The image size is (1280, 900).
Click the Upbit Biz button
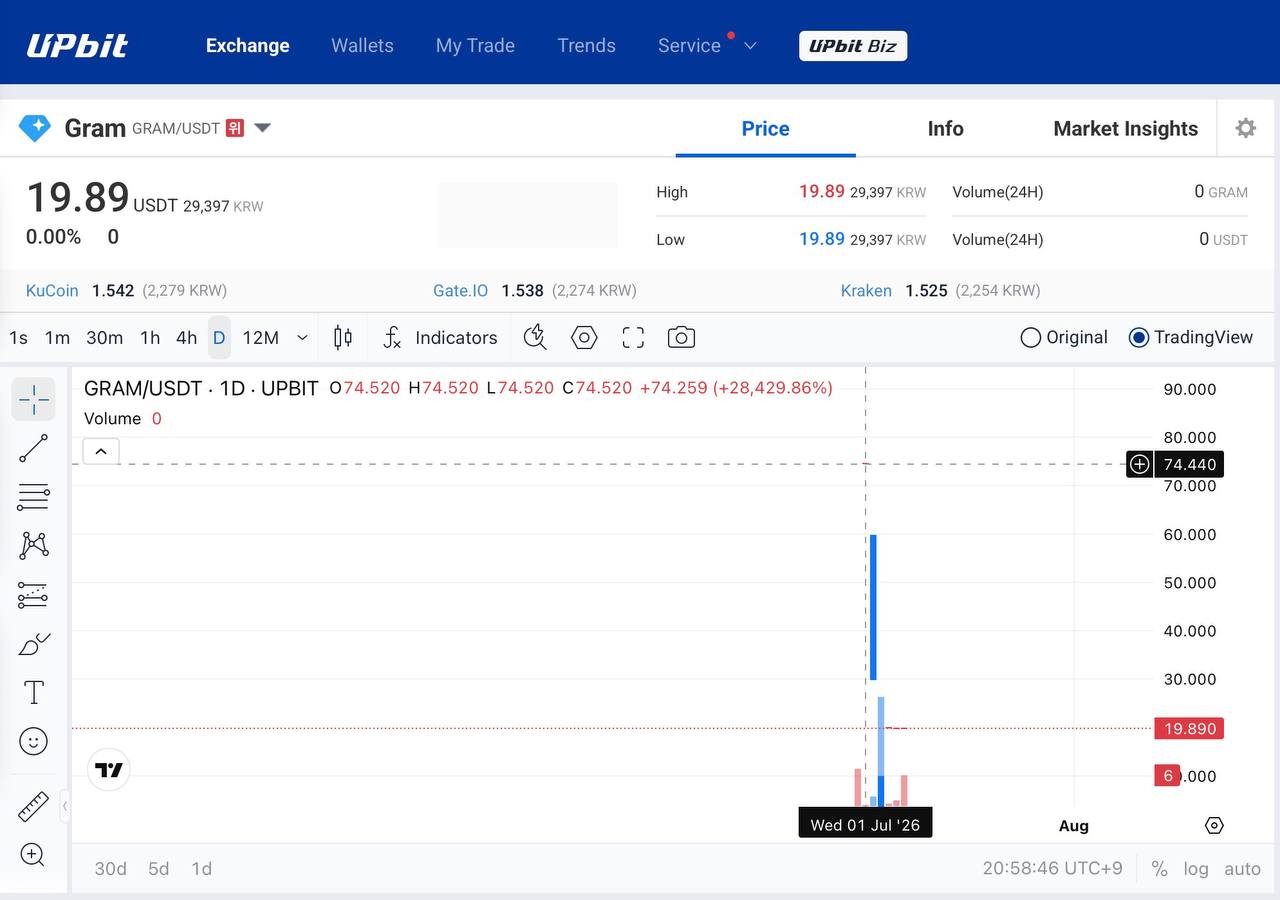click(x=853, y=45)
